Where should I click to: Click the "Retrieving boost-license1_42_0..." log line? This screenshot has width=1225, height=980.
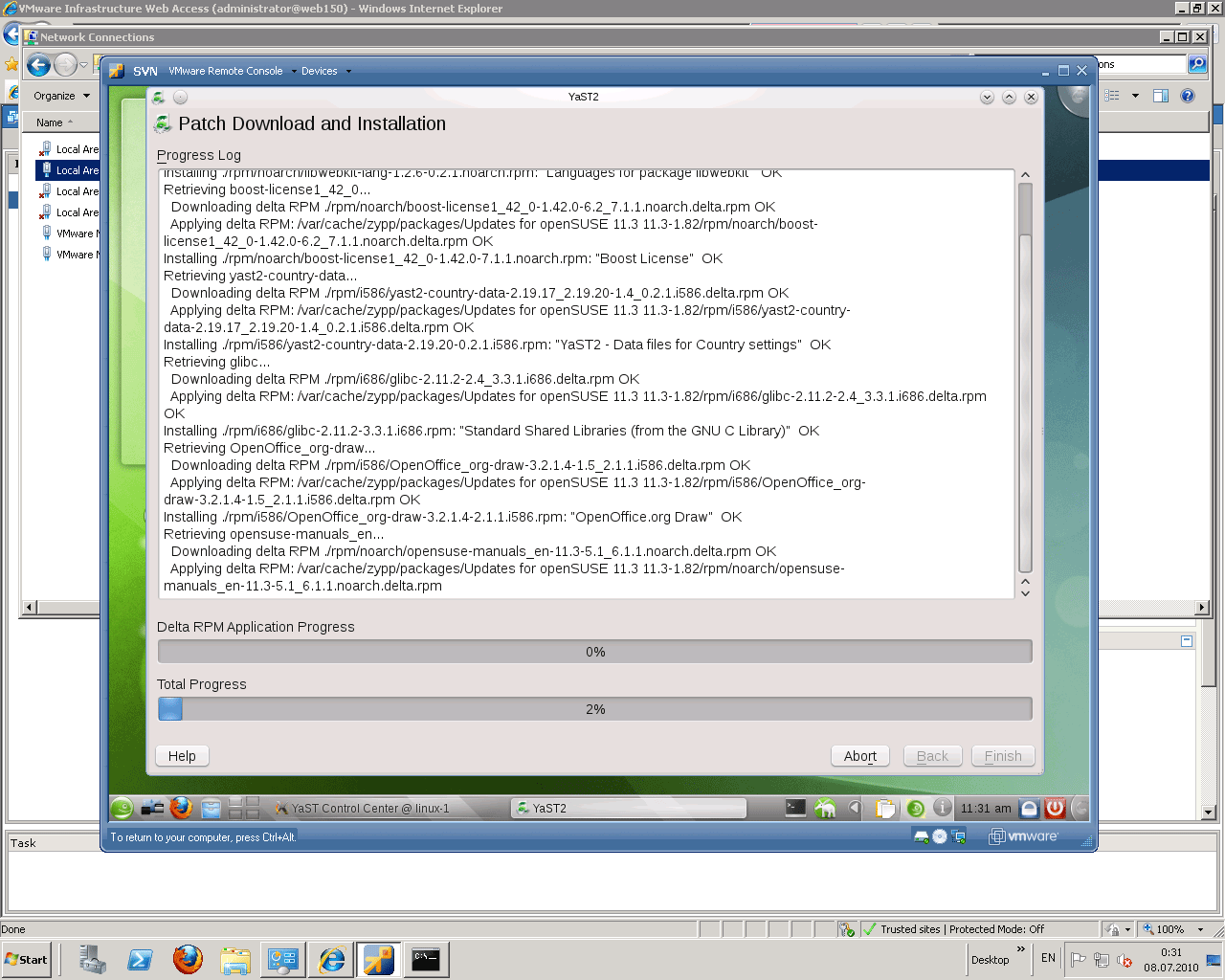click(267, 189)
